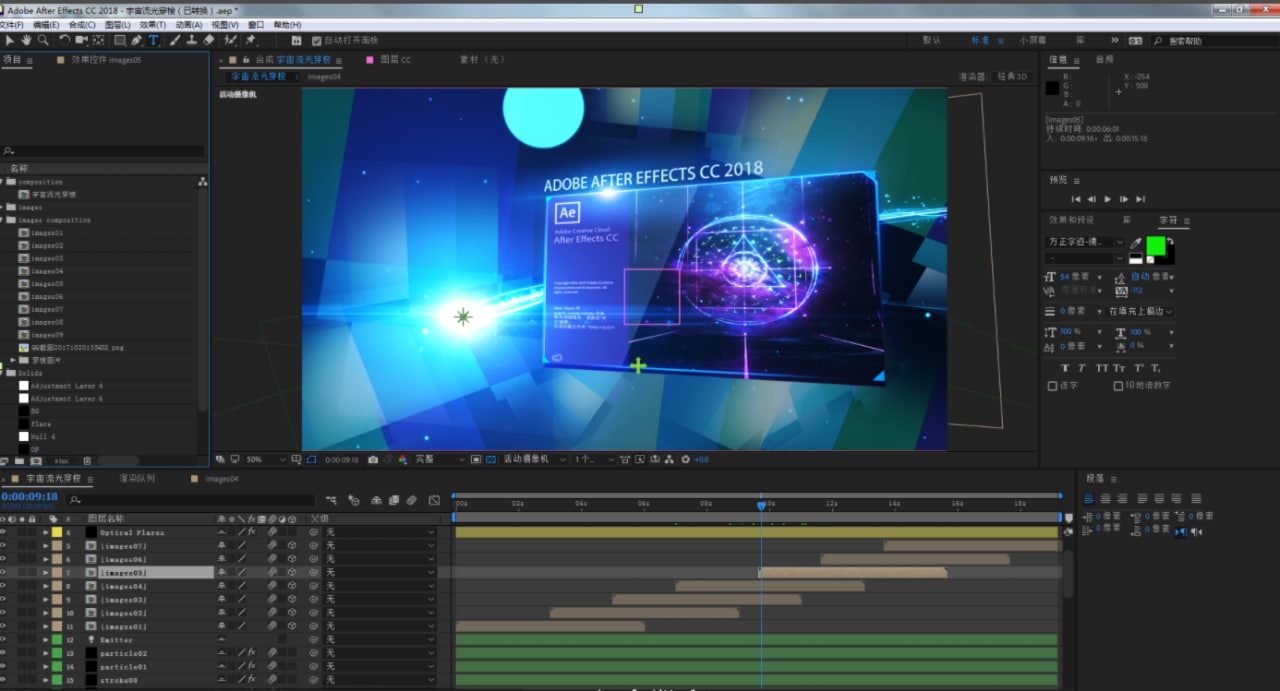The image size is (1280, 691).
Task: Select the Standard workspace
Action: pyautogui.click(x=980, y=41)
